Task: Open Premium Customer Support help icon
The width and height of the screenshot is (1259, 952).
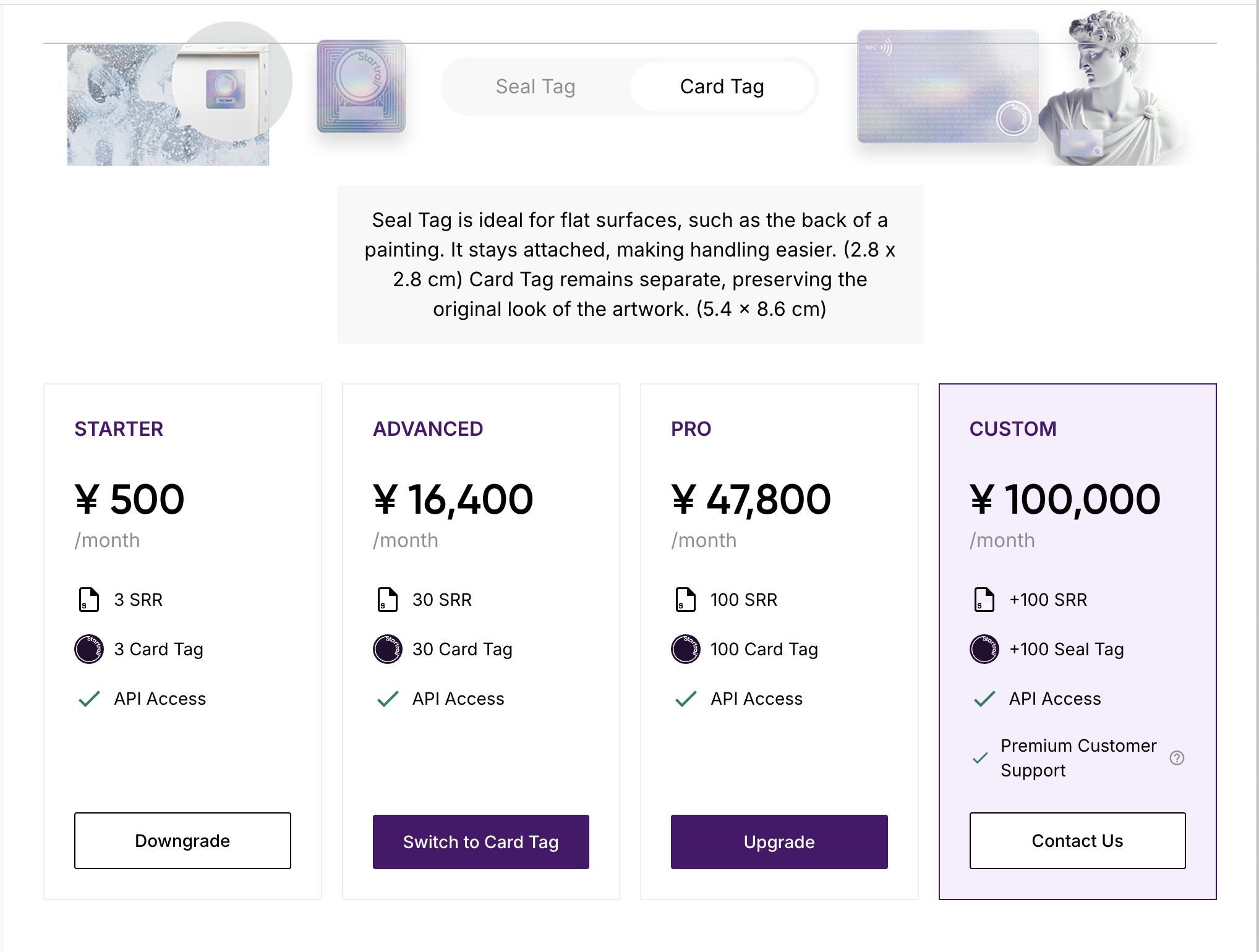Action: (x=1177, y=758)
